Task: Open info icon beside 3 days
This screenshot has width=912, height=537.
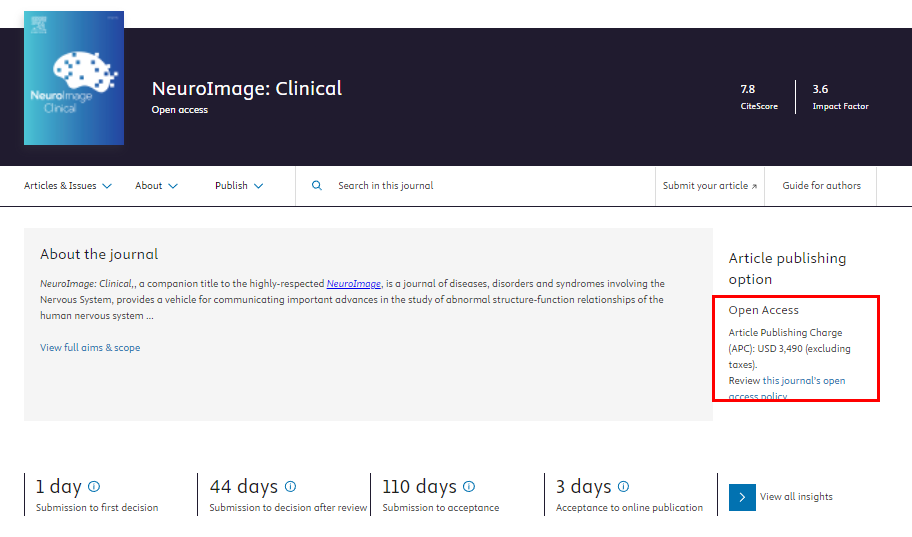Action: point(623,487)
